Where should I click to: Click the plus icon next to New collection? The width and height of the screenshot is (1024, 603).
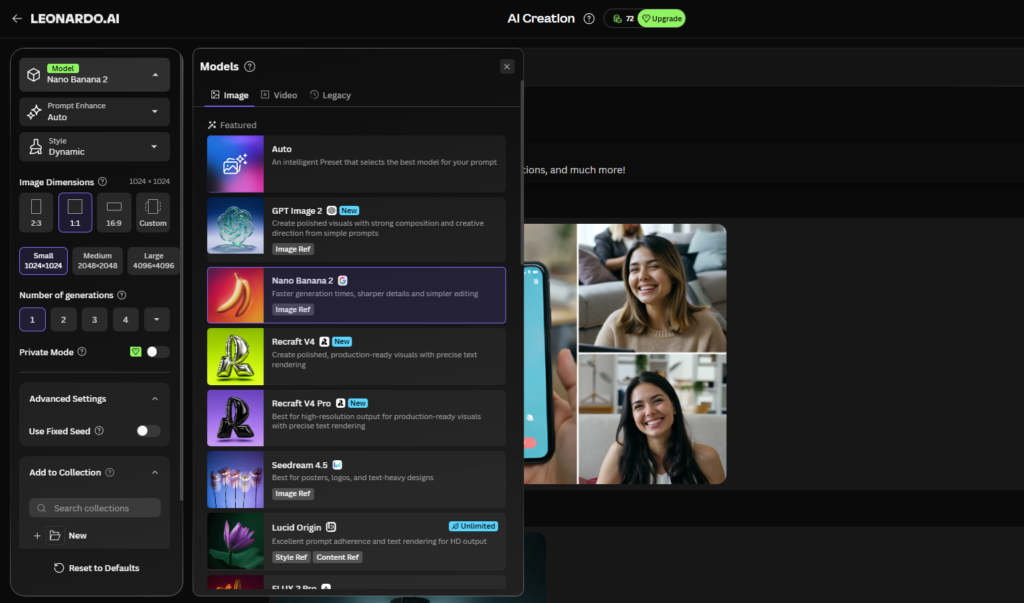pos(37,536)
